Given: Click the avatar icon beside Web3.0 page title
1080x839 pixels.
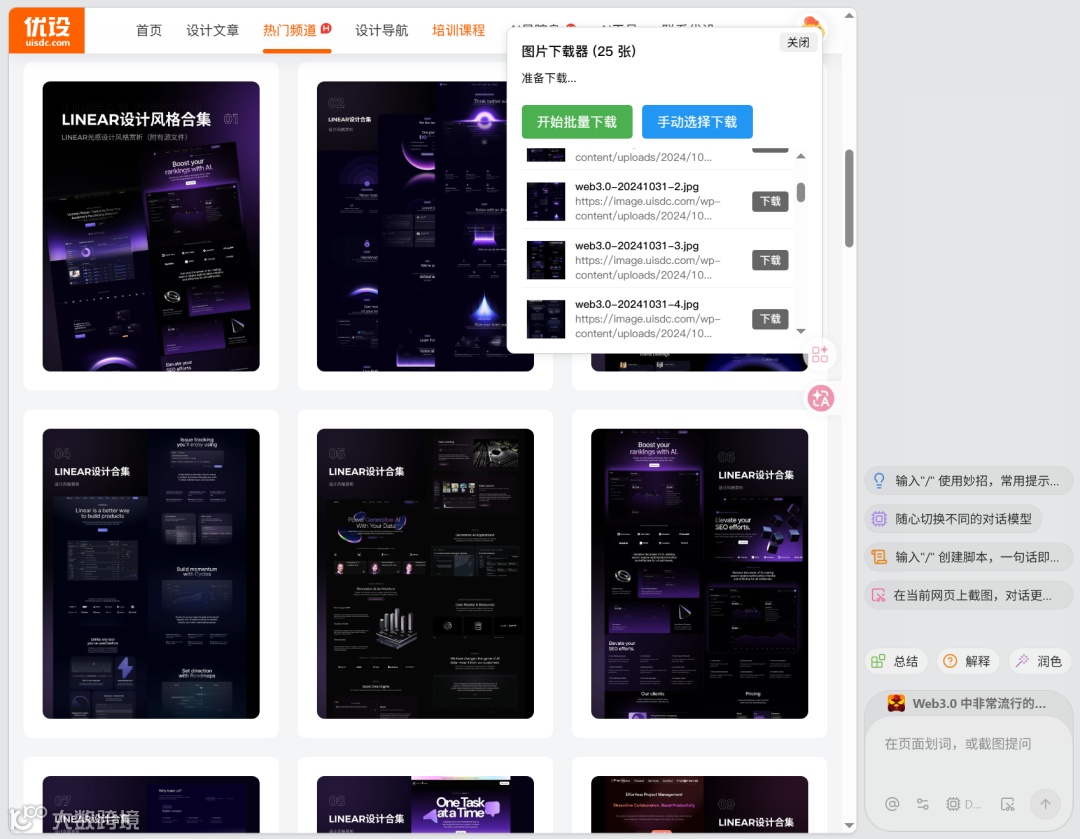Looking at the screenshot, I should [x=896, y=703].
